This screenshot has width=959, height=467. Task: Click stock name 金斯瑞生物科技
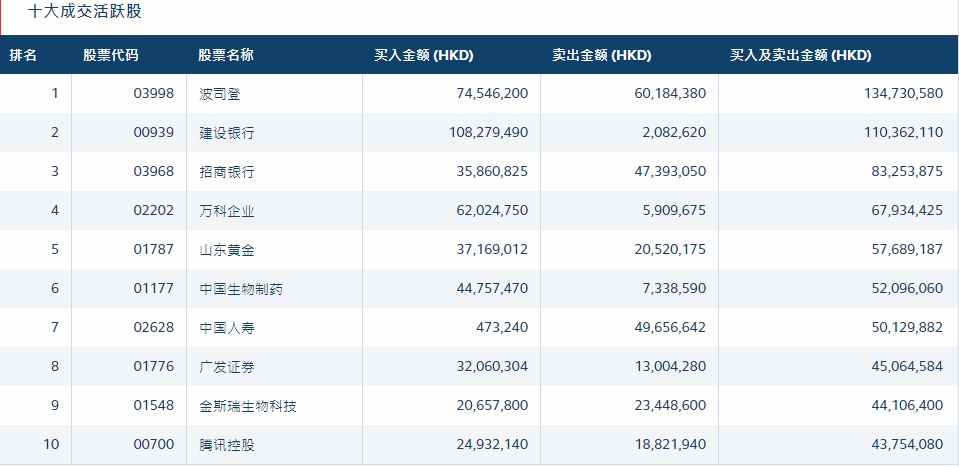(248, 406)
